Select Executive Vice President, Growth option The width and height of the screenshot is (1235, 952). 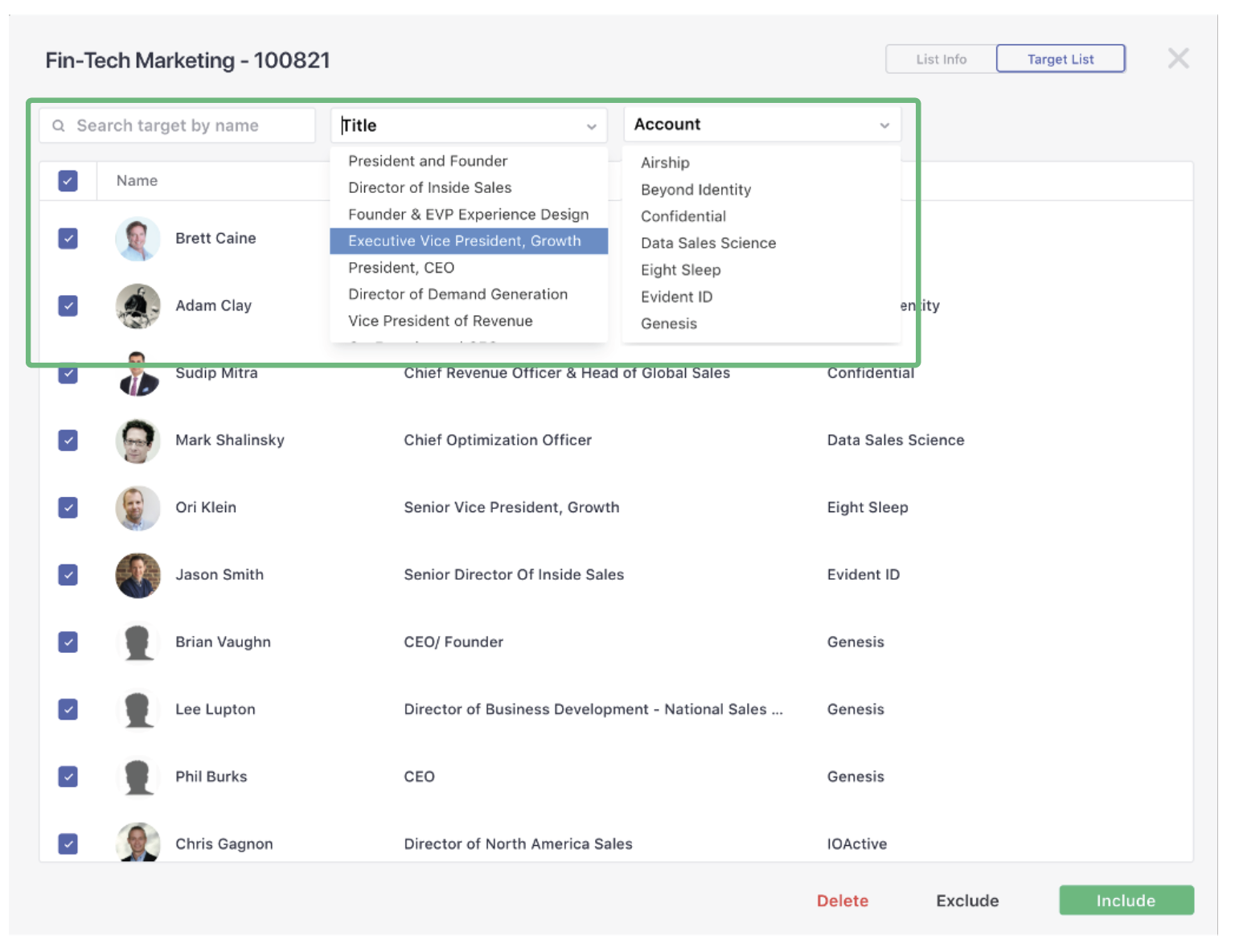465,241
